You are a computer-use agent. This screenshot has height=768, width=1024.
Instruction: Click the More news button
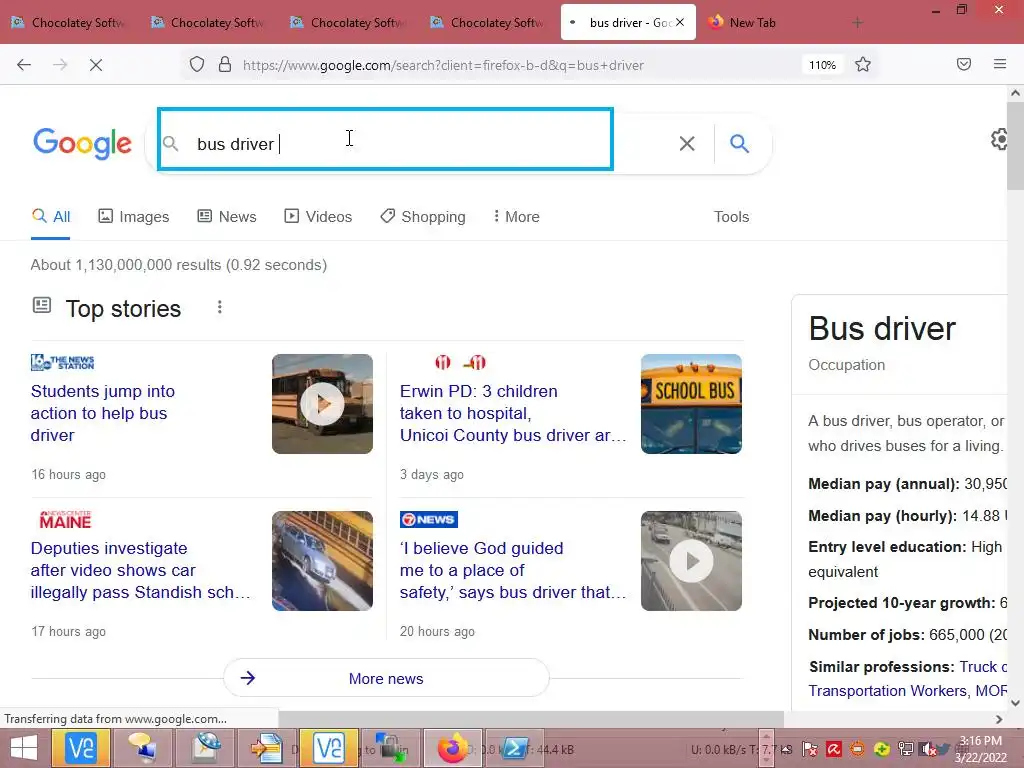386,679
